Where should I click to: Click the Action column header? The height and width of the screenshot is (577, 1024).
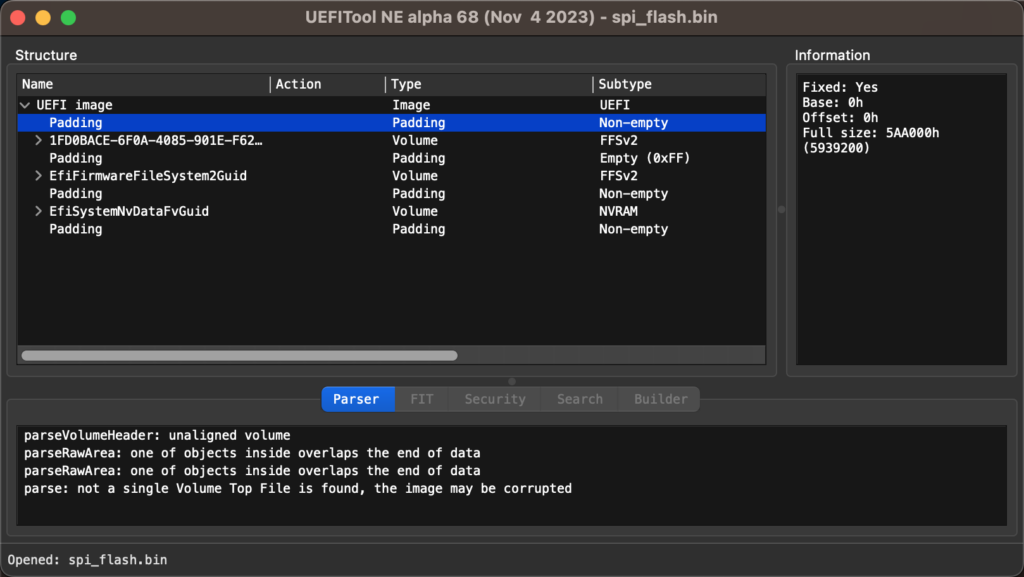pos(328,84)
